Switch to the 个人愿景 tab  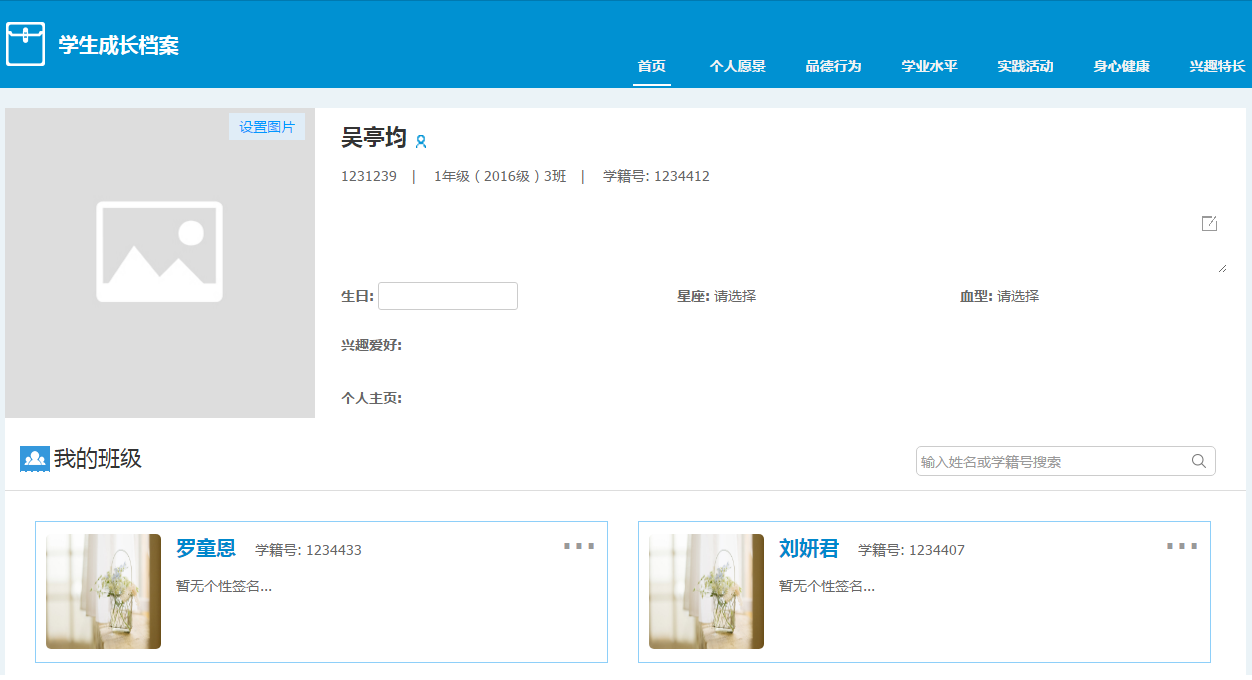[738, 66]
